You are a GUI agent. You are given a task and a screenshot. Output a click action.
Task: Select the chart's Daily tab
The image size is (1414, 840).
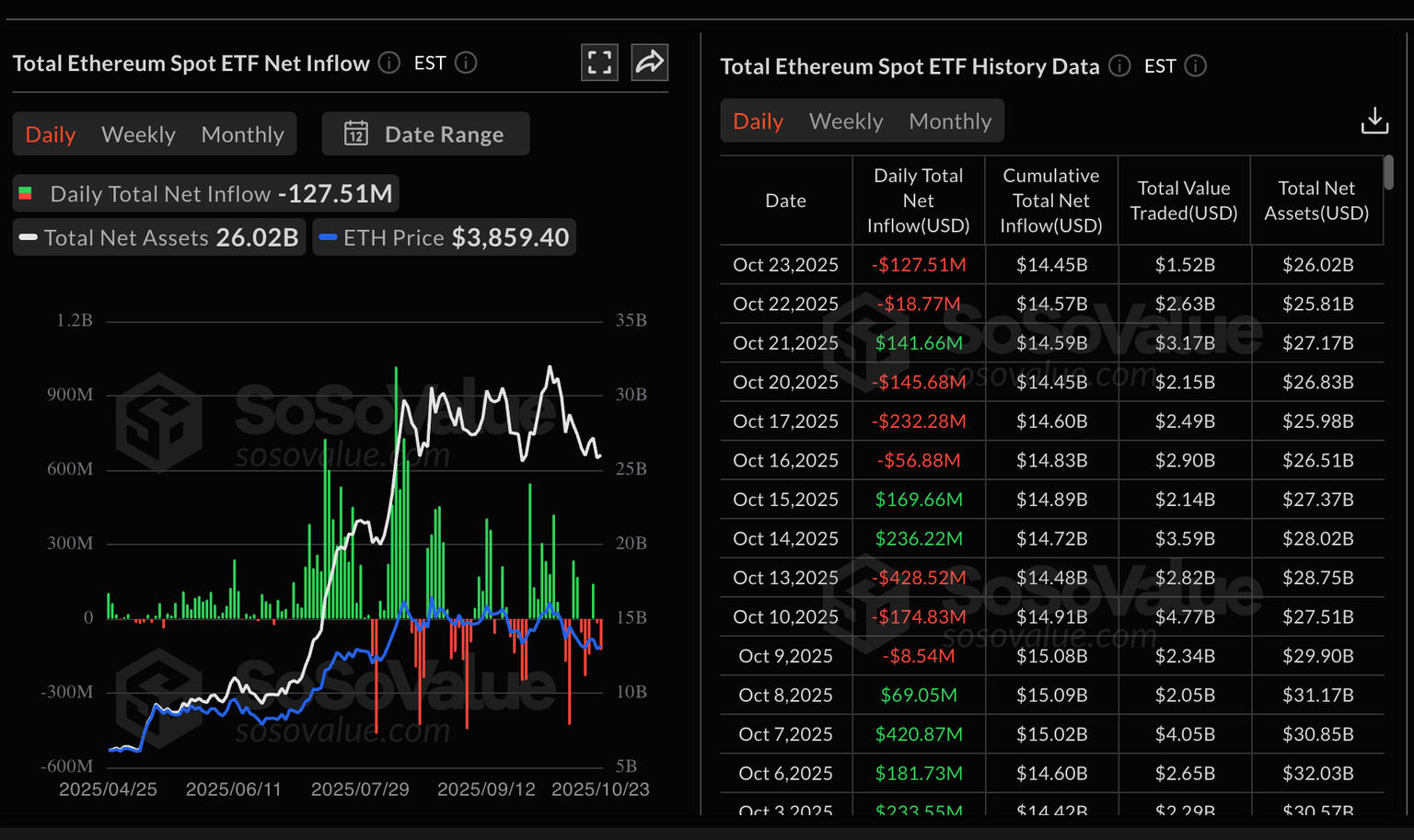(x=51, y=134)
